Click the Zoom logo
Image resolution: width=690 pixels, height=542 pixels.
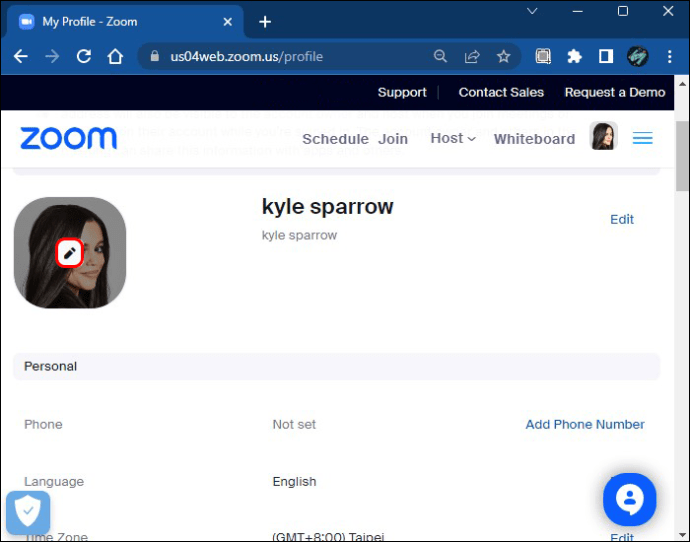point(69,138)
